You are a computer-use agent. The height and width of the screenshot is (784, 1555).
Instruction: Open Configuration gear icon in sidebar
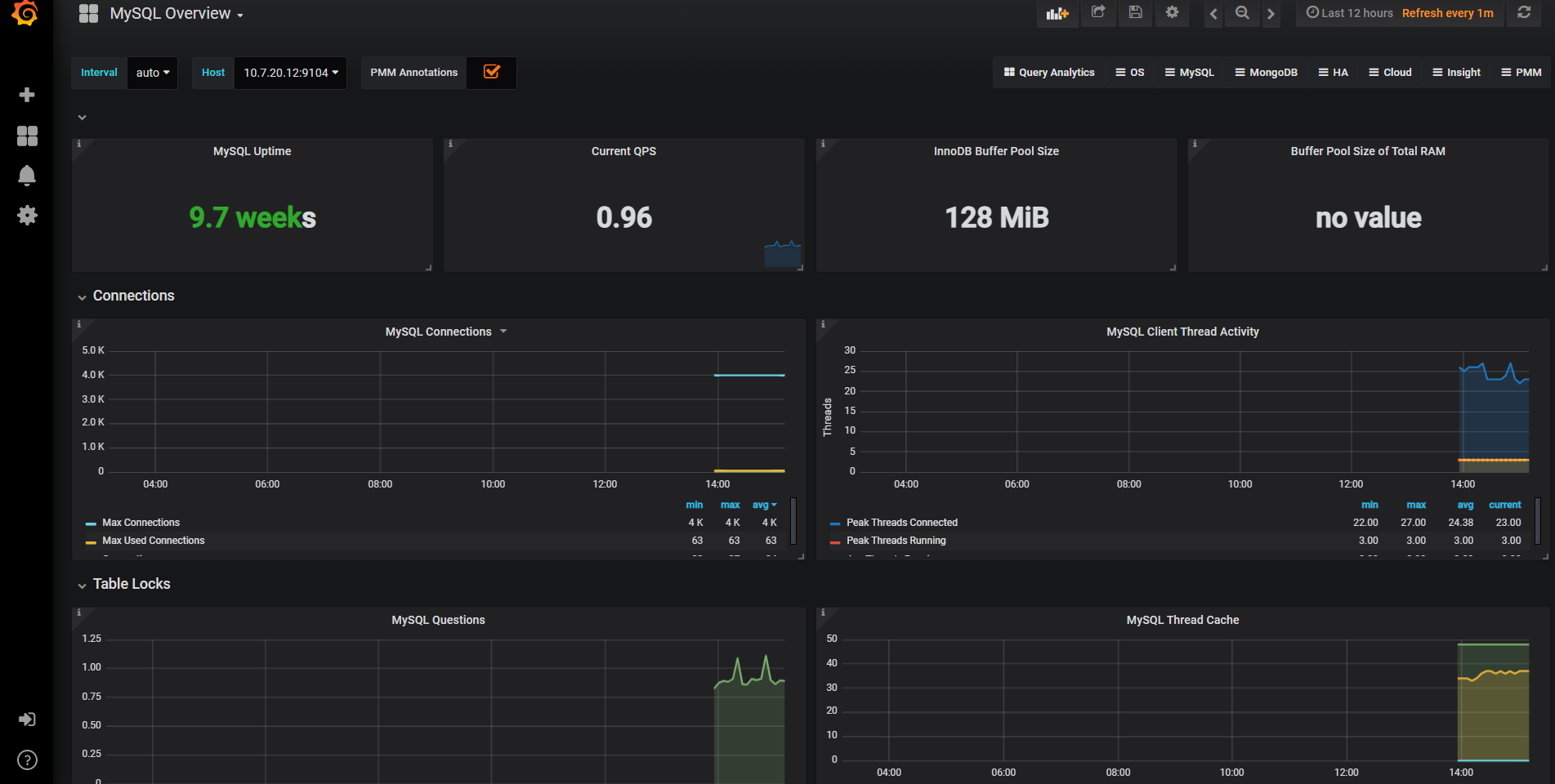click(27, 215)
